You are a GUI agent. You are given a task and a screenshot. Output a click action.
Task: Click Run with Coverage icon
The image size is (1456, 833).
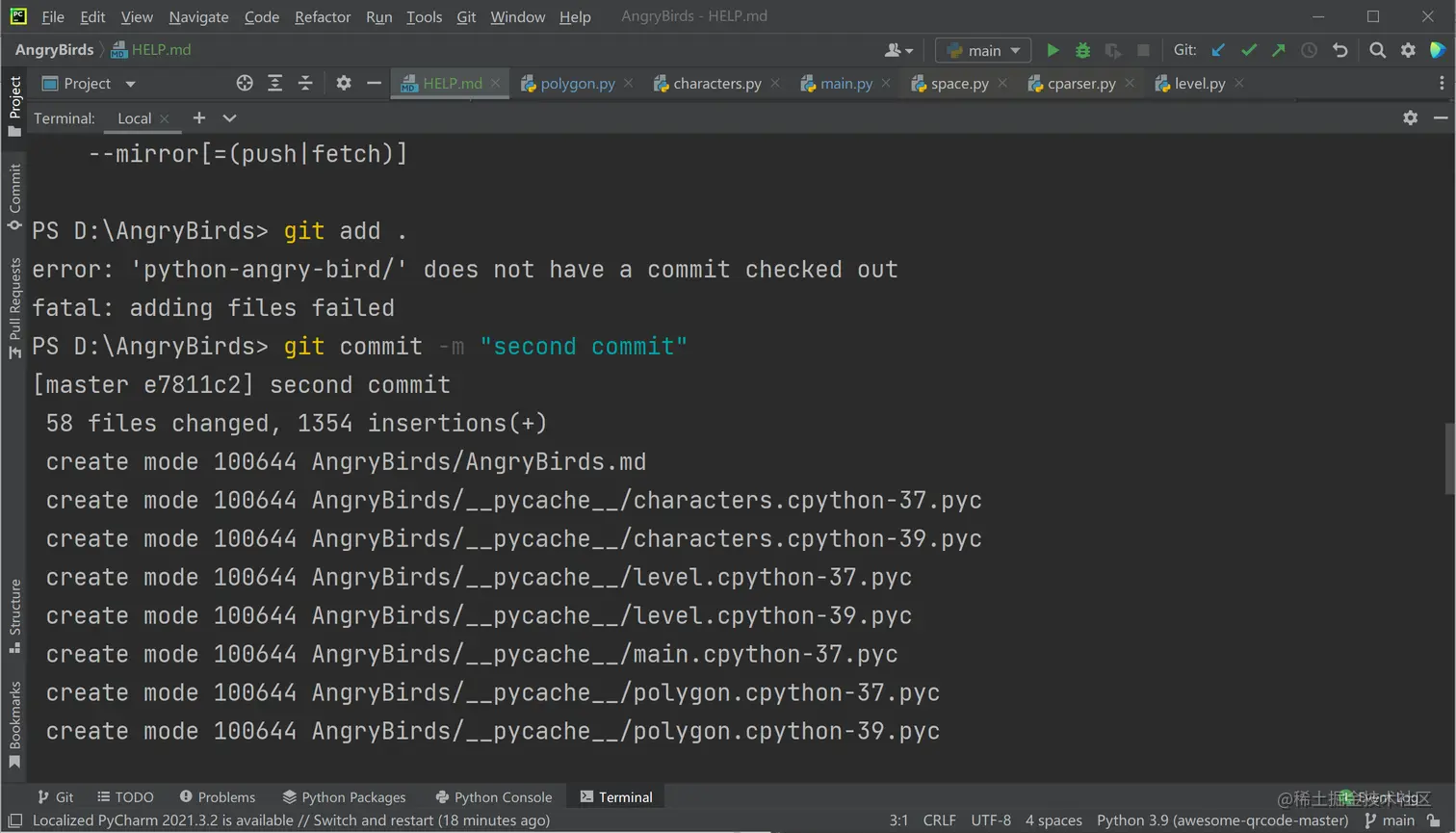tap(1113, 50)
